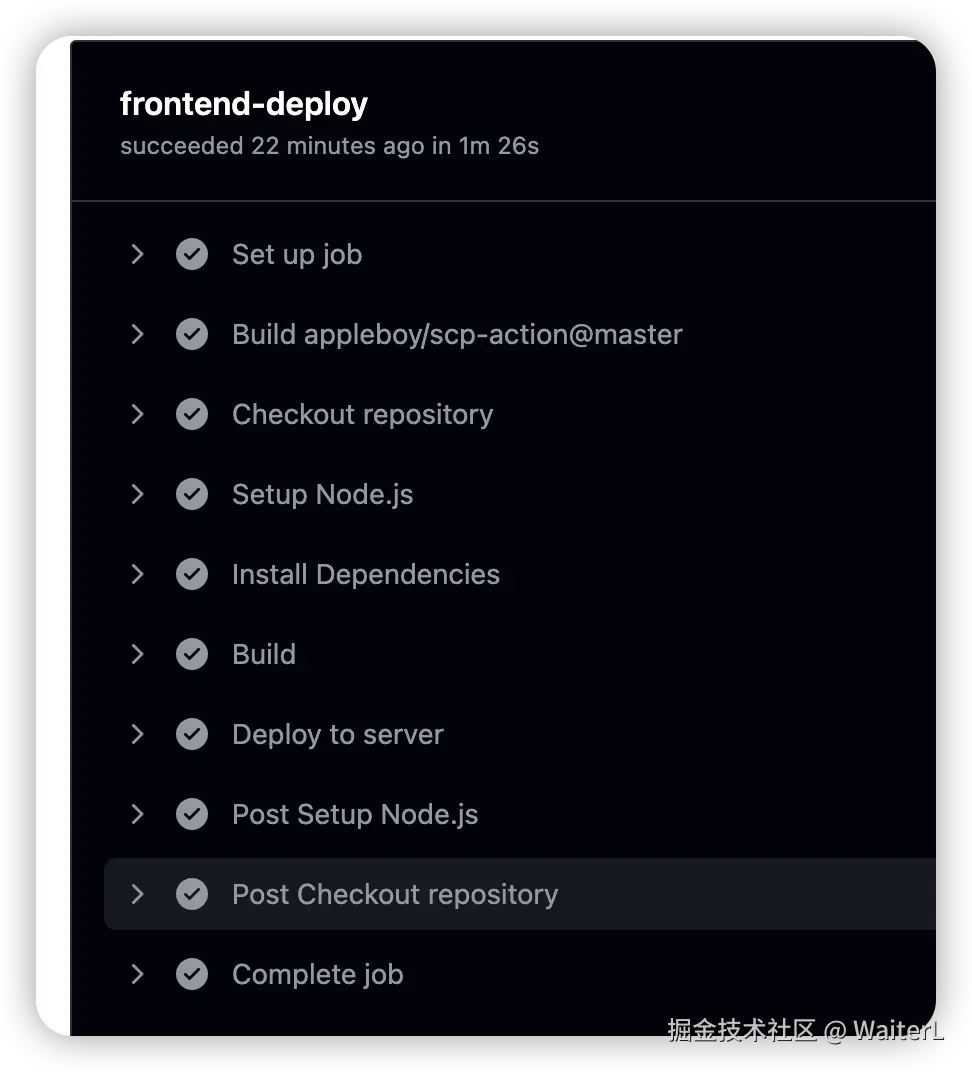
Task: Expand the Set up job step chevron
Action: [x=138, y=254]
